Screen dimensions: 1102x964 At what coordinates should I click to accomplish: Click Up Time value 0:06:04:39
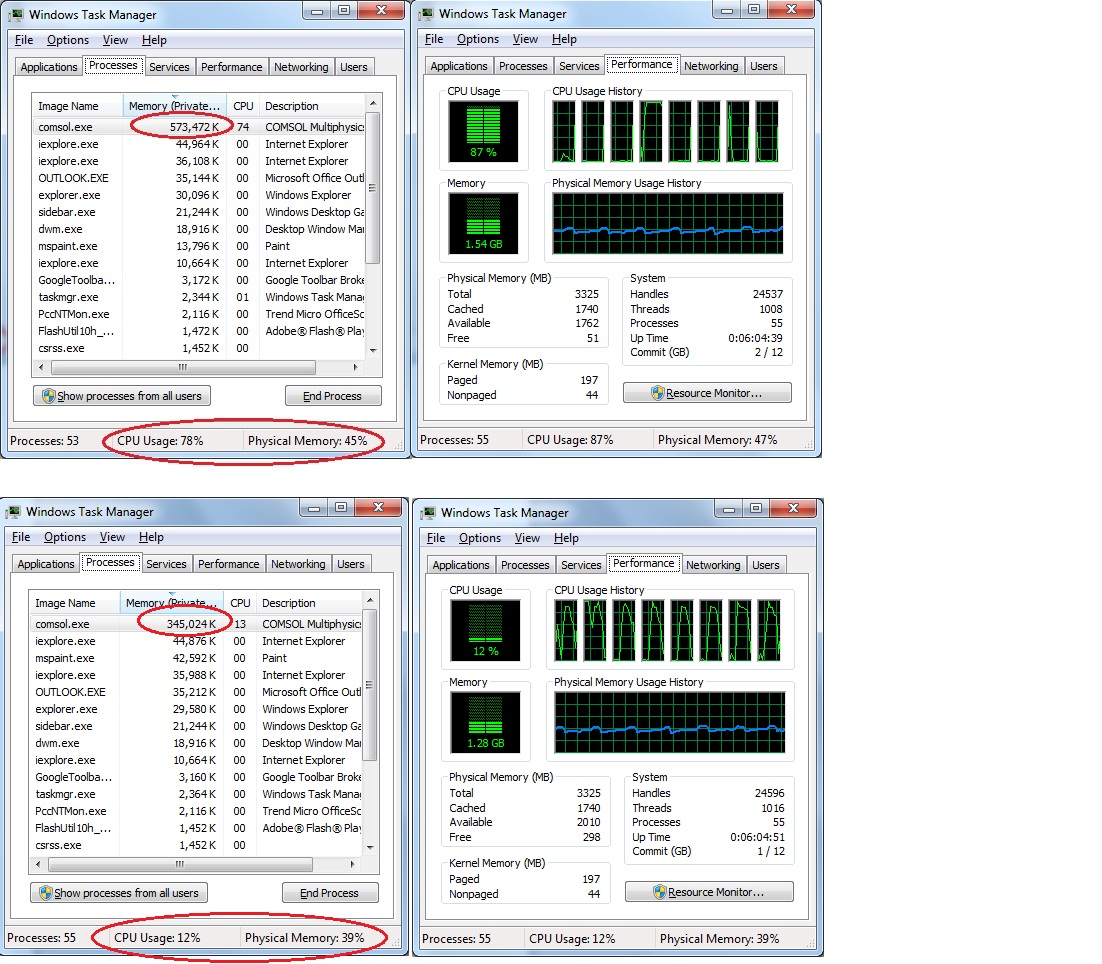point(755,338)
